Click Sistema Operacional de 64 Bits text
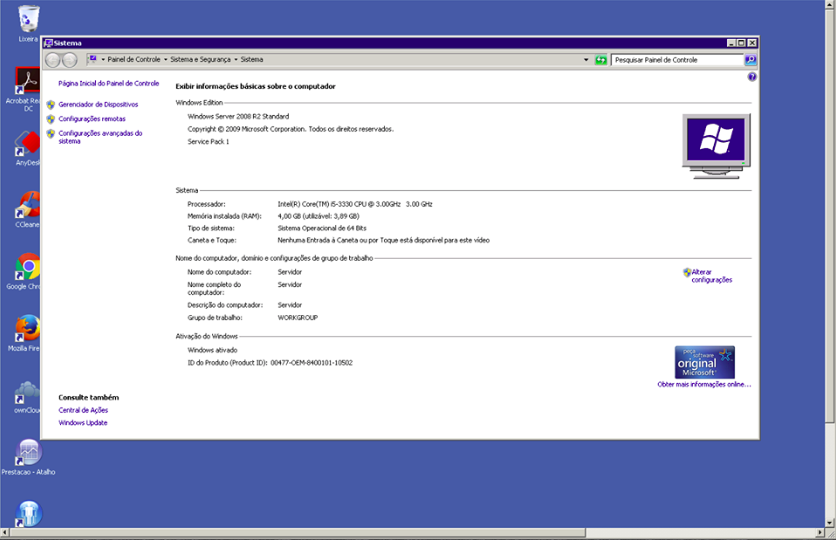 (322, 229)
